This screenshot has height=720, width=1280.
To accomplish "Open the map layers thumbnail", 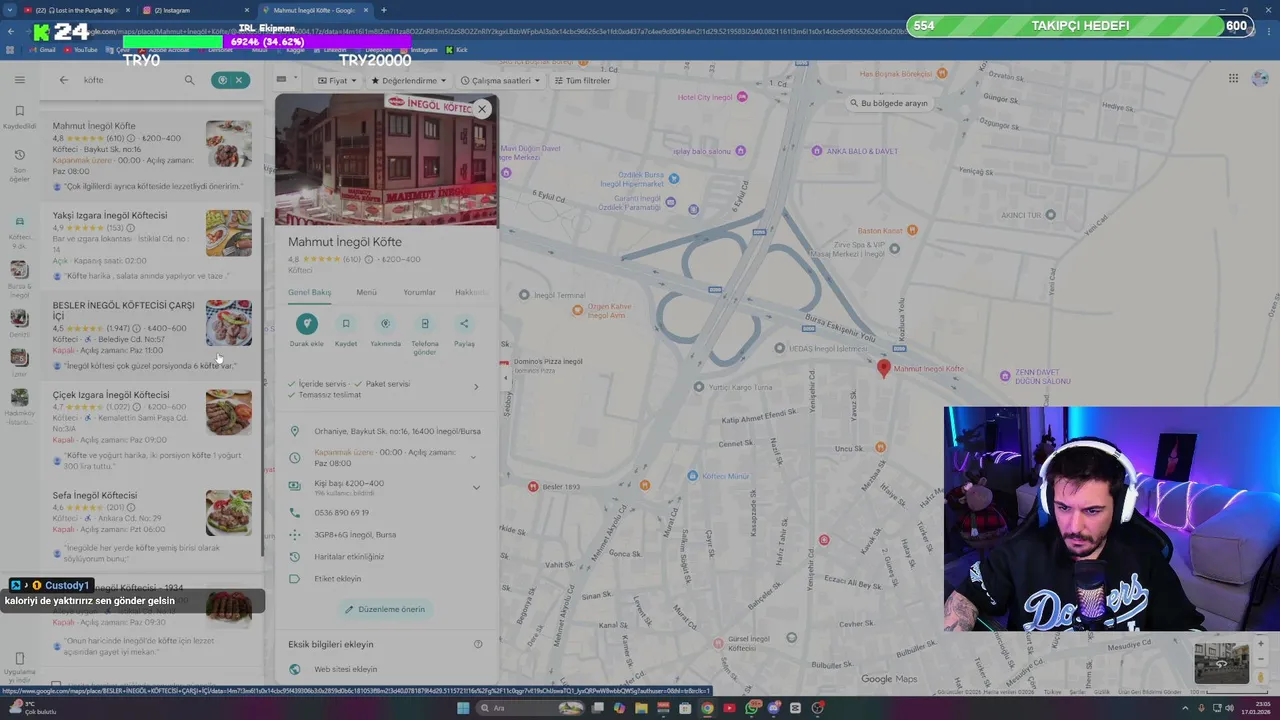I will tap(1221, 662).
